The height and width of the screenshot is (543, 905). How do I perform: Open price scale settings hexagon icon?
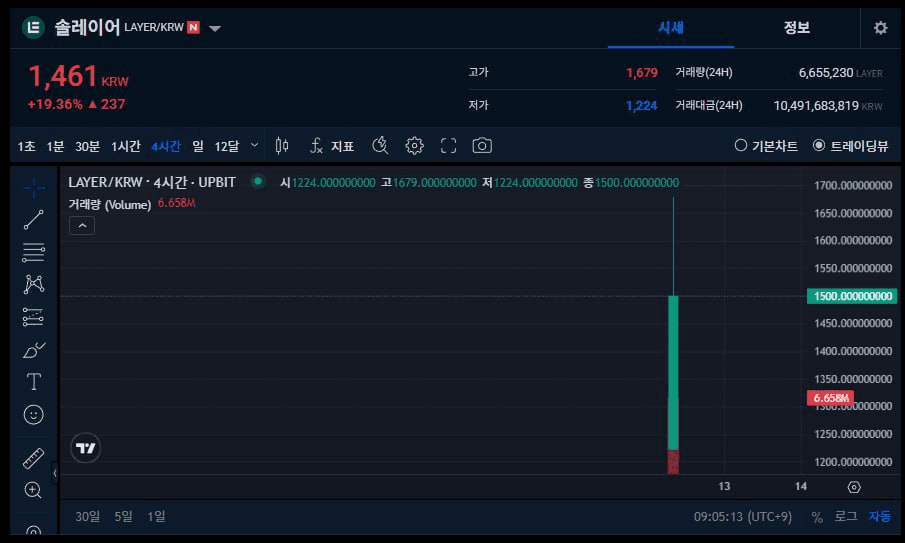pos(854,487)
